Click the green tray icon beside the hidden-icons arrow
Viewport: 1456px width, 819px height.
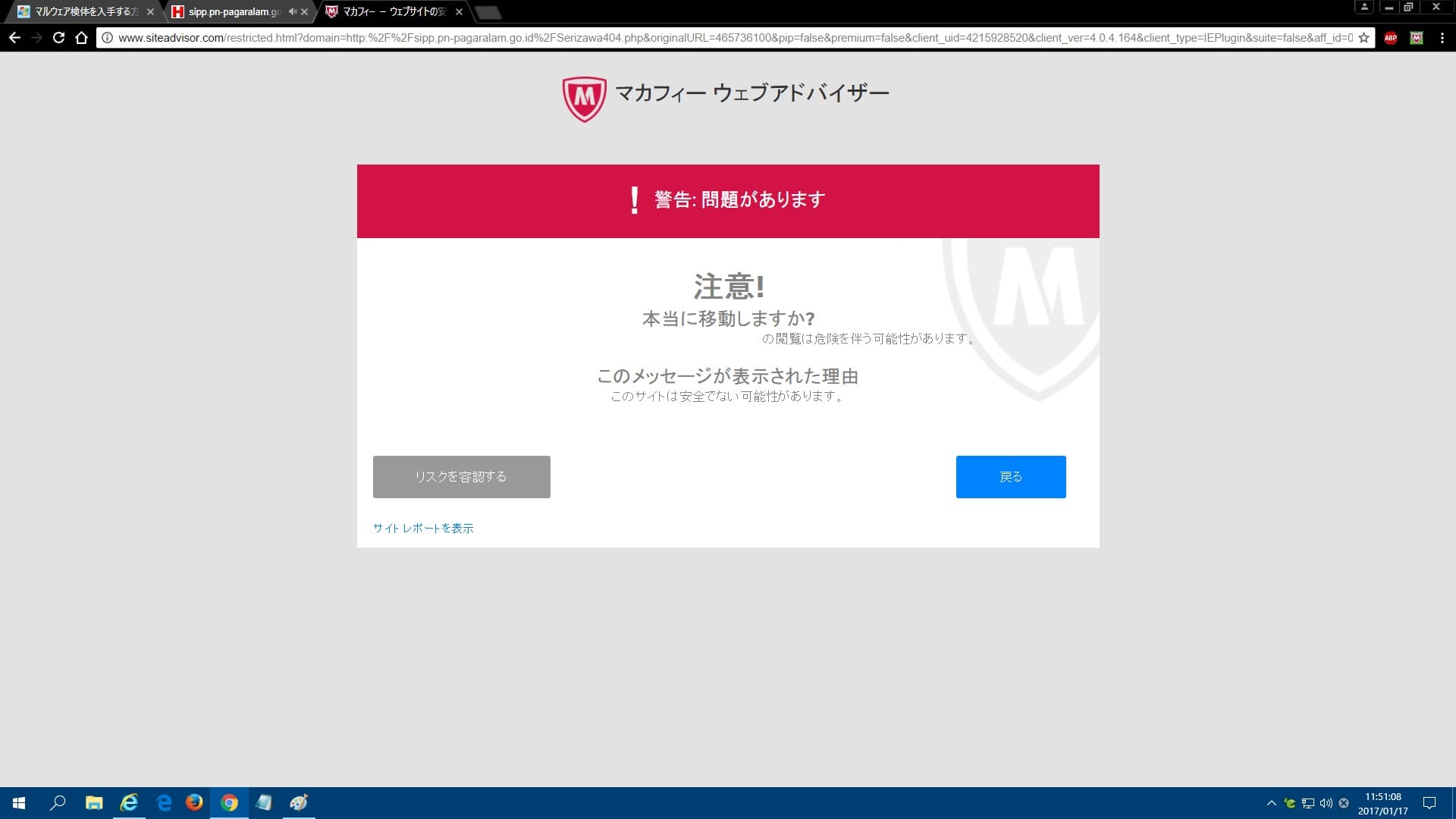pyautogui.click(x=1290, y=803)
